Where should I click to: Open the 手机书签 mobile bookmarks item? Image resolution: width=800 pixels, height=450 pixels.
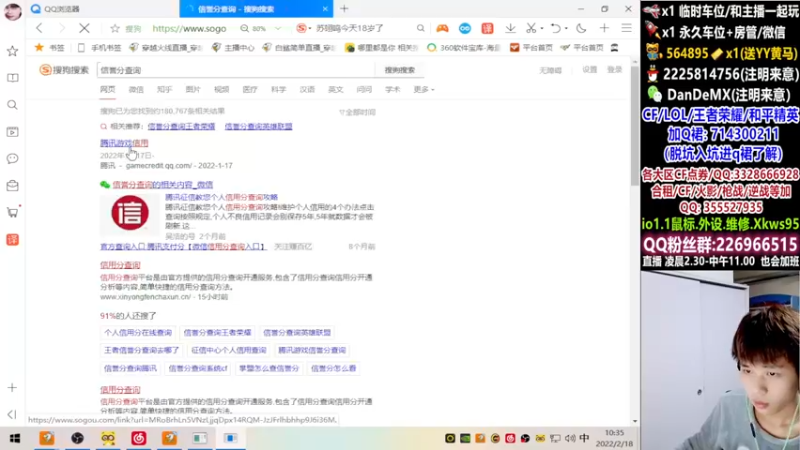100,47
